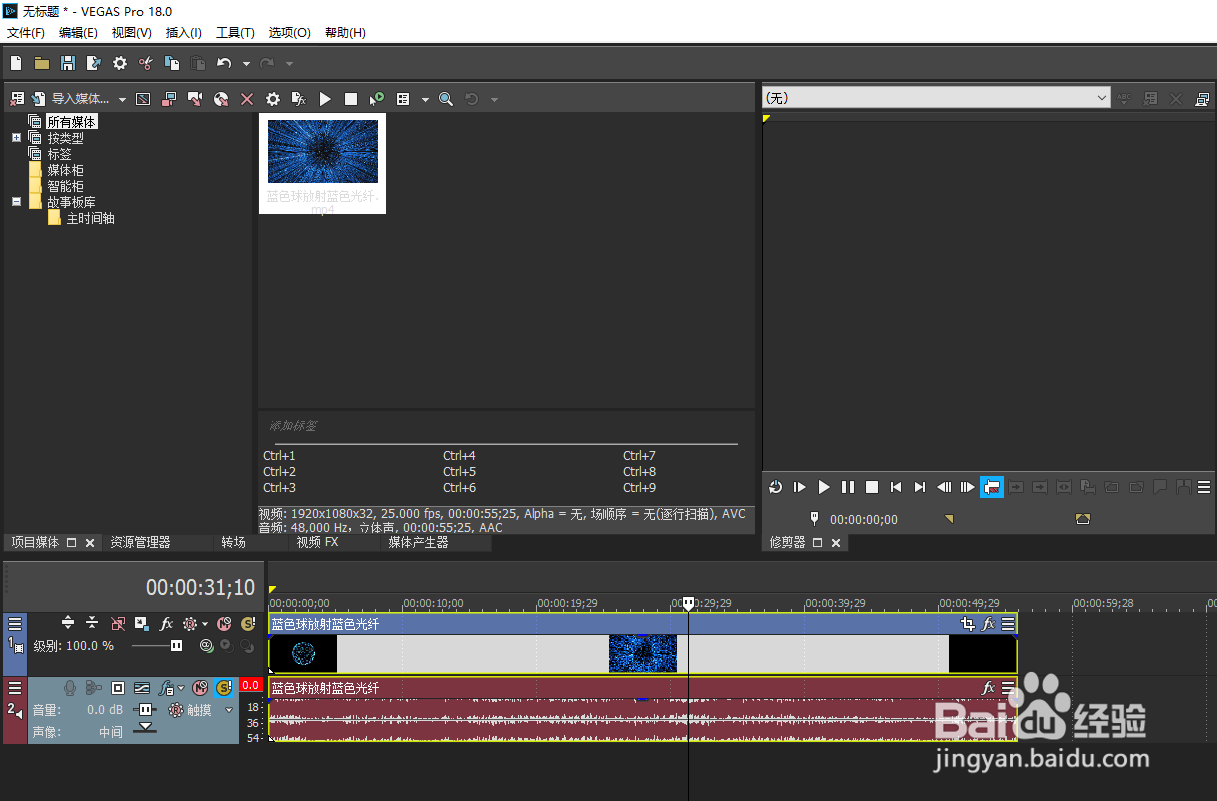Select the blue fiber video thumbnail
This screenshot has height=801, width=1217.
[322, 150]
